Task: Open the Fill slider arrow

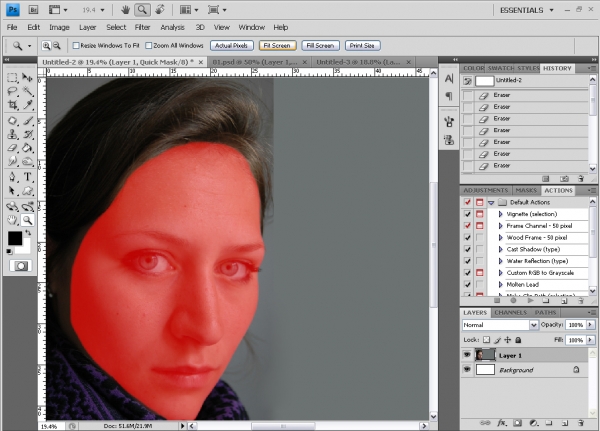Action: (590, 340)
